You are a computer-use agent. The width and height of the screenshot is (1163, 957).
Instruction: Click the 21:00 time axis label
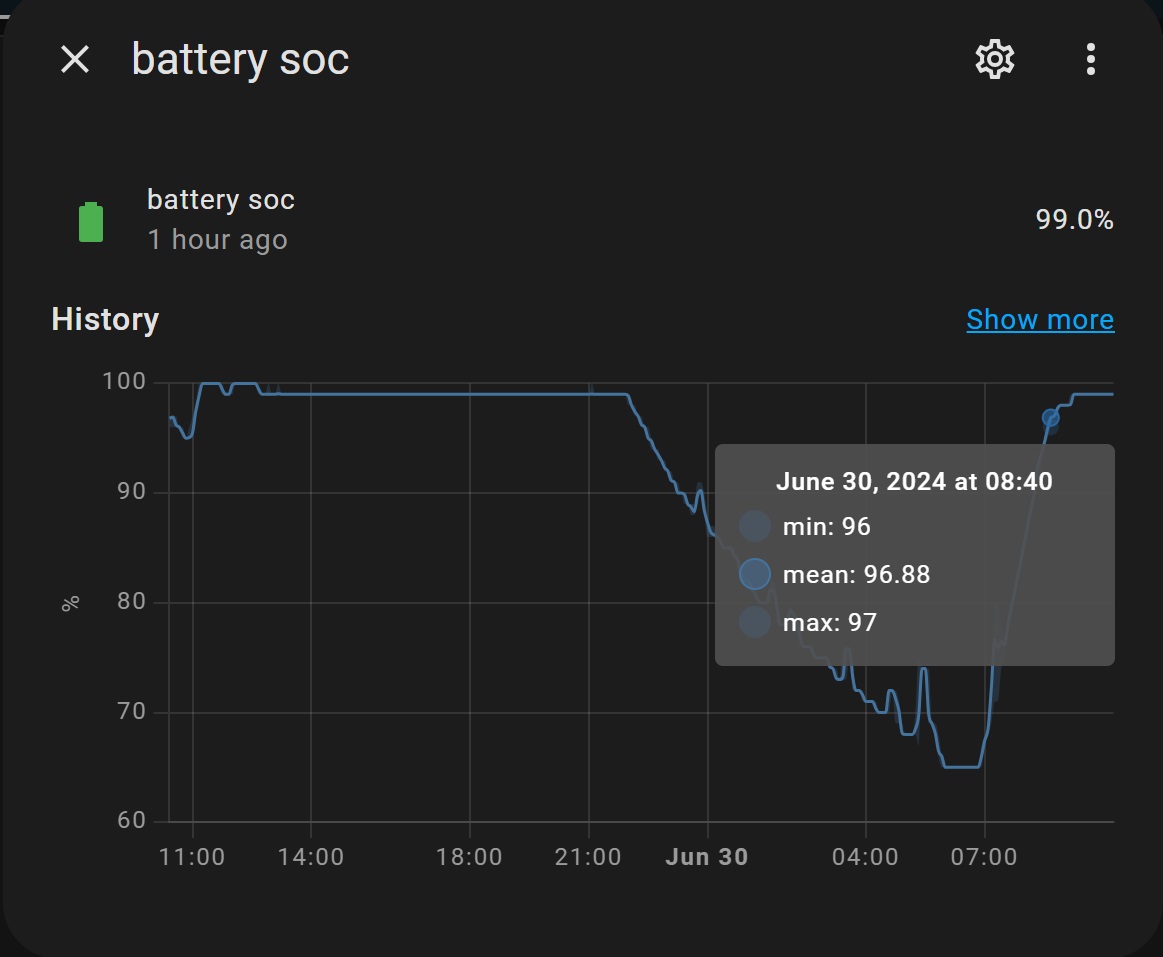(x=588, y=857)
